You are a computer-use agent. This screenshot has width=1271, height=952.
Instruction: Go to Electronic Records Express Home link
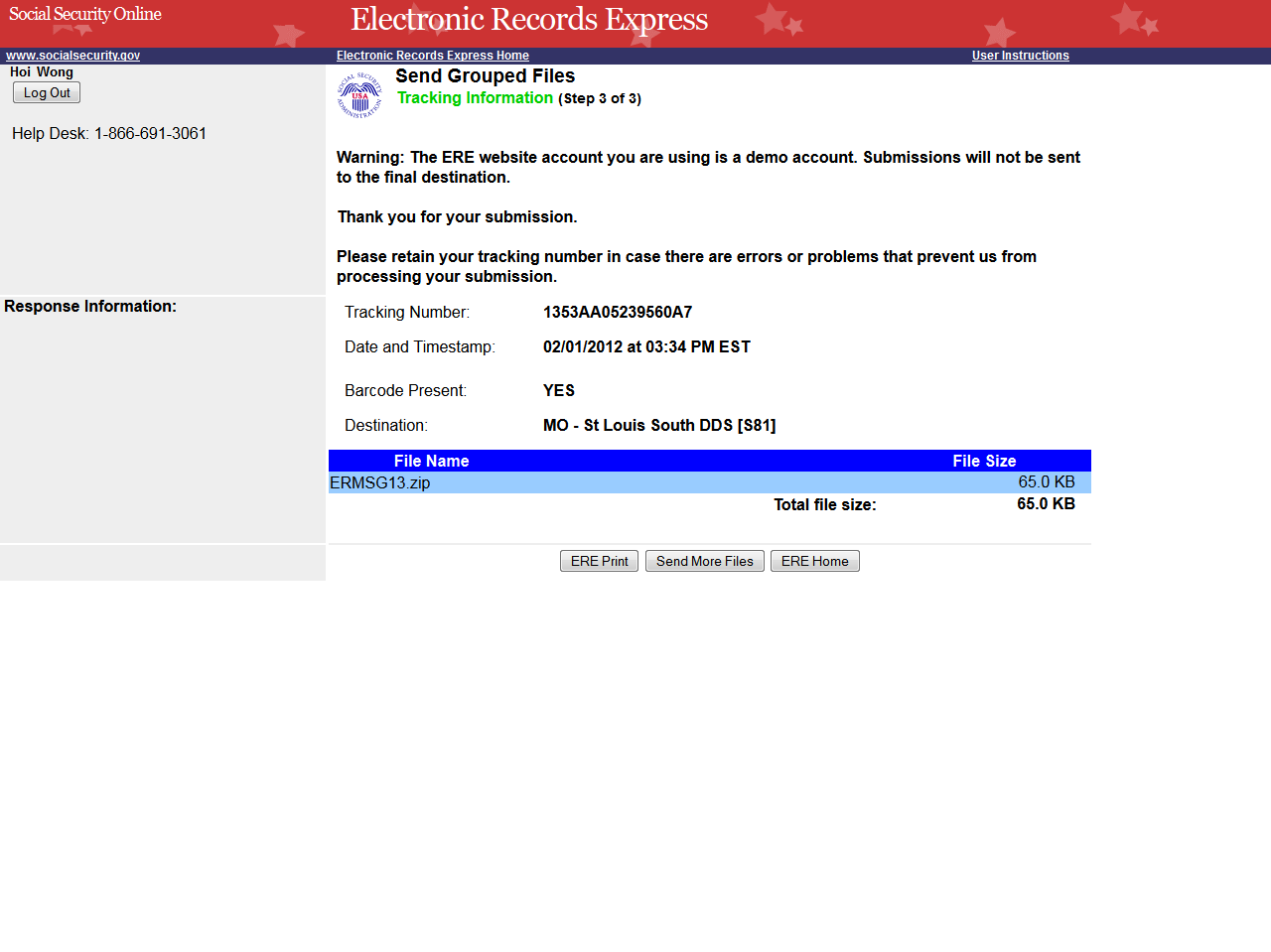click(432, 56)
